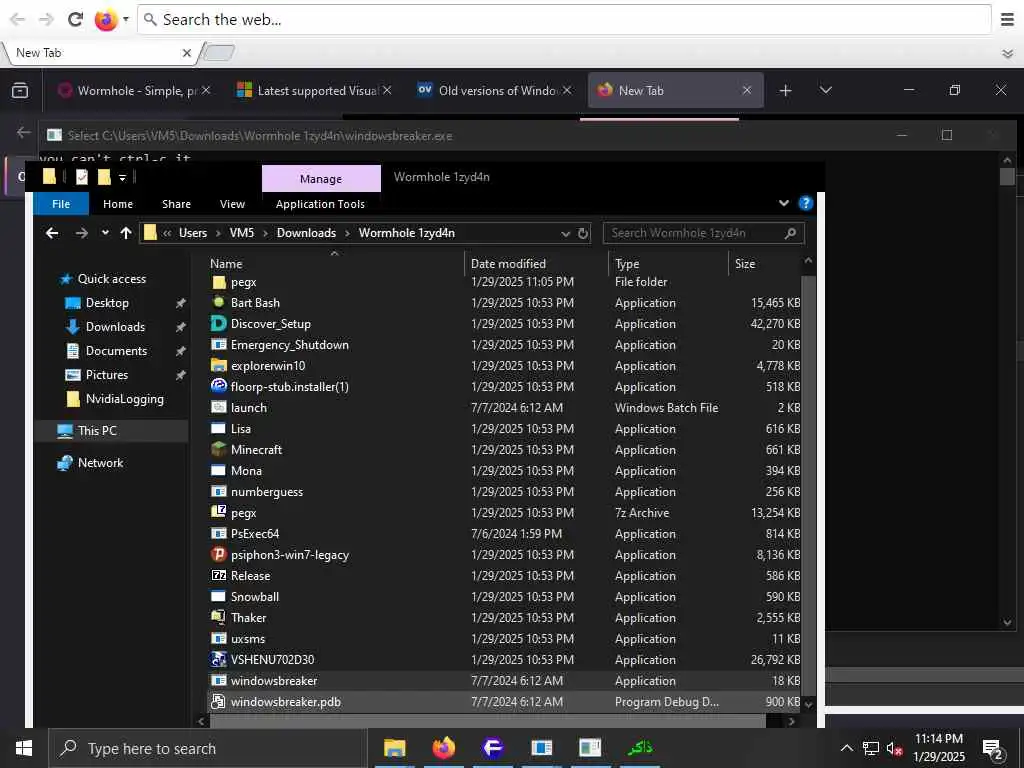Click the Search Wormhole 1zyd4n box
Viewport: 1024px width, 768px height.
(703, 233)
